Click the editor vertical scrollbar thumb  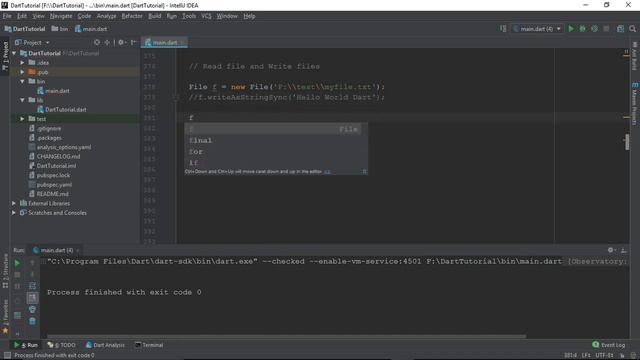[x=627, y=142]
